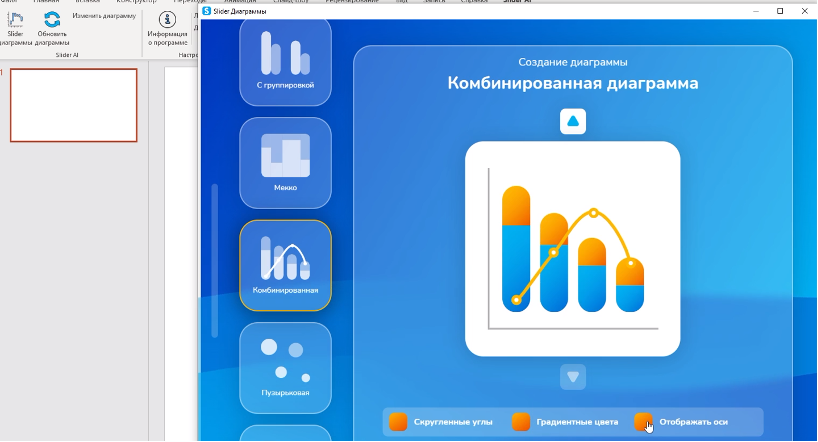Click the down arrow below chart preview
Viewport: 818px width, 442px height.
(573, 377)
